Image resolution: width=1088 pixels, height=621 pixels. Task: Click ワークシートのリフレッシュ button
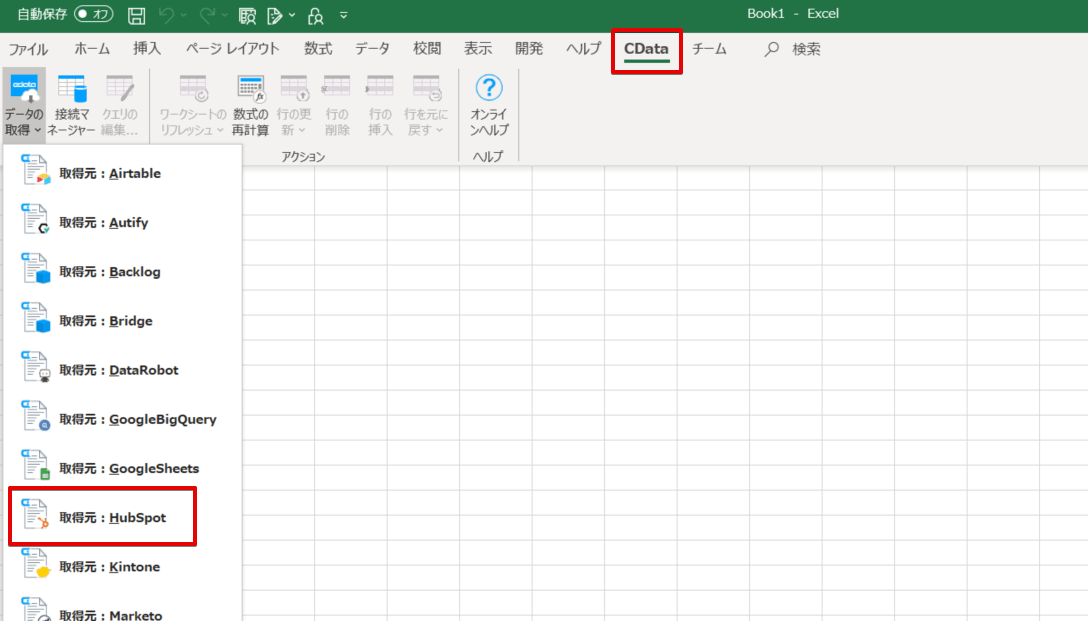coord(193,105)
